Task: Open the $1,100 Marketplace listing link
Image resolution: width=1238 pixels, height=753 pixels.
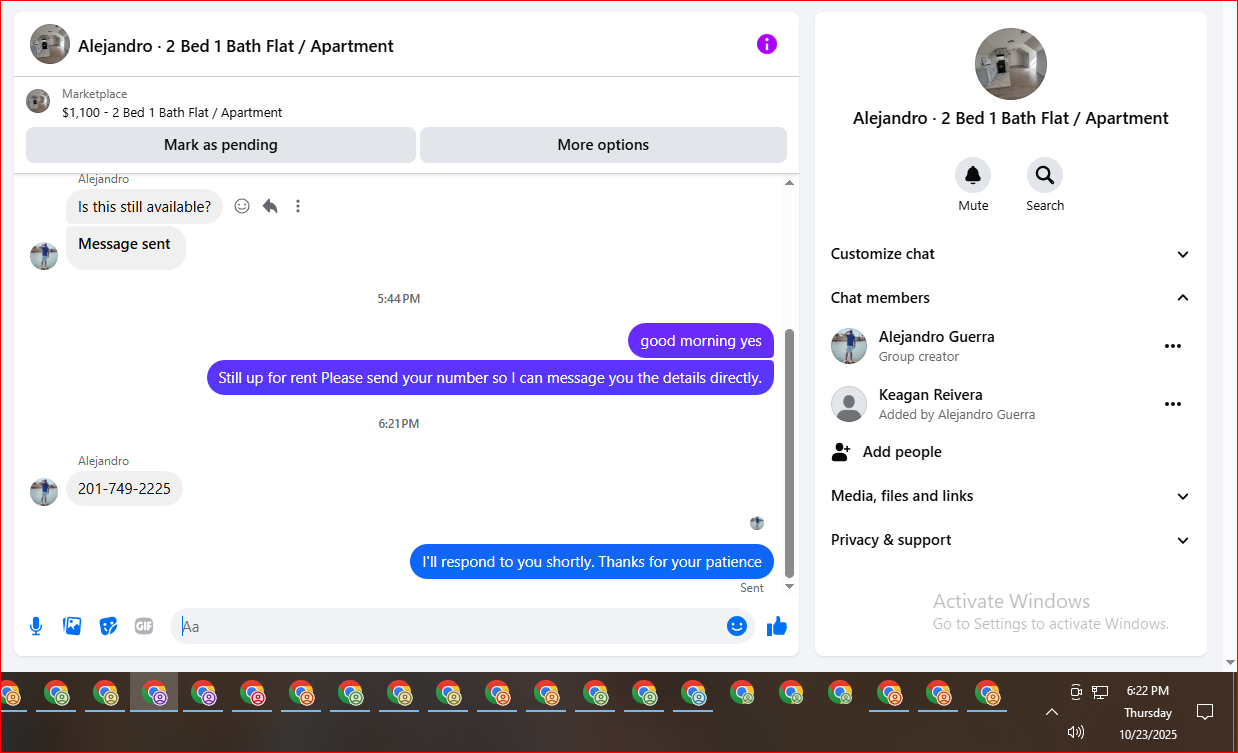Action: point(172,113)
